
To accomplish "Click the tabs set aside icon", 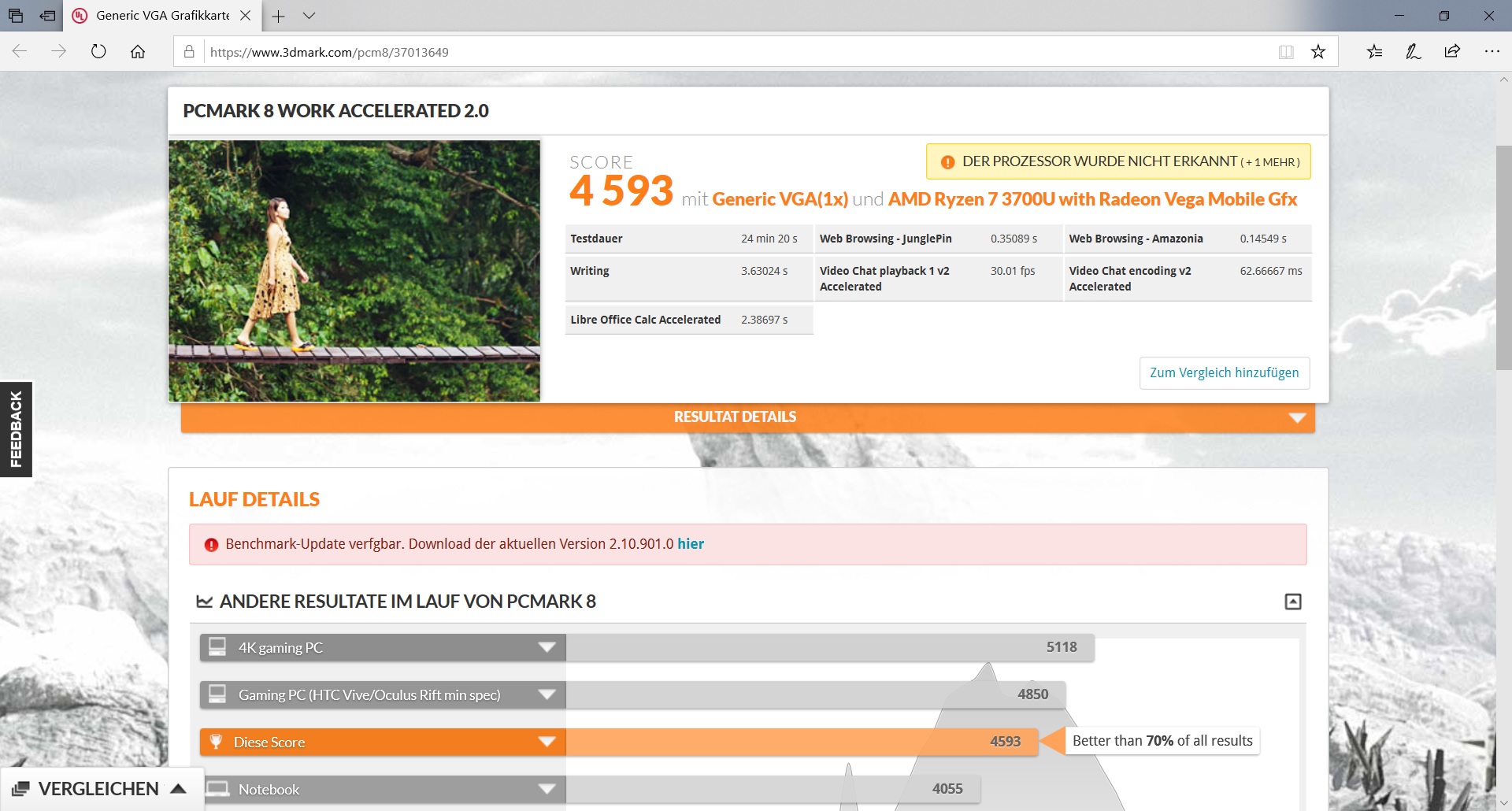I will coord(16,16).
